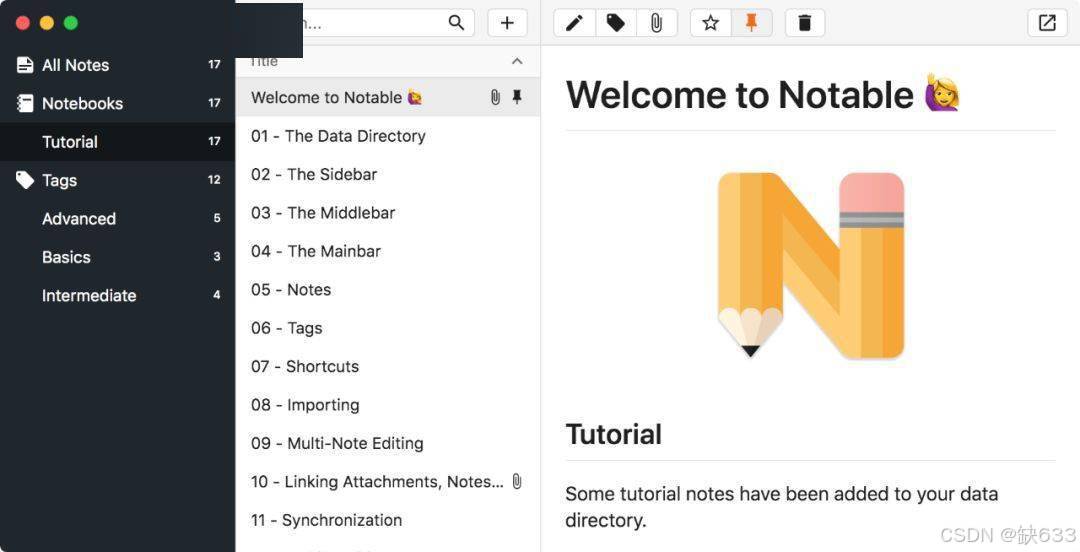Click the trash icon to delete note

click(804, 23)
